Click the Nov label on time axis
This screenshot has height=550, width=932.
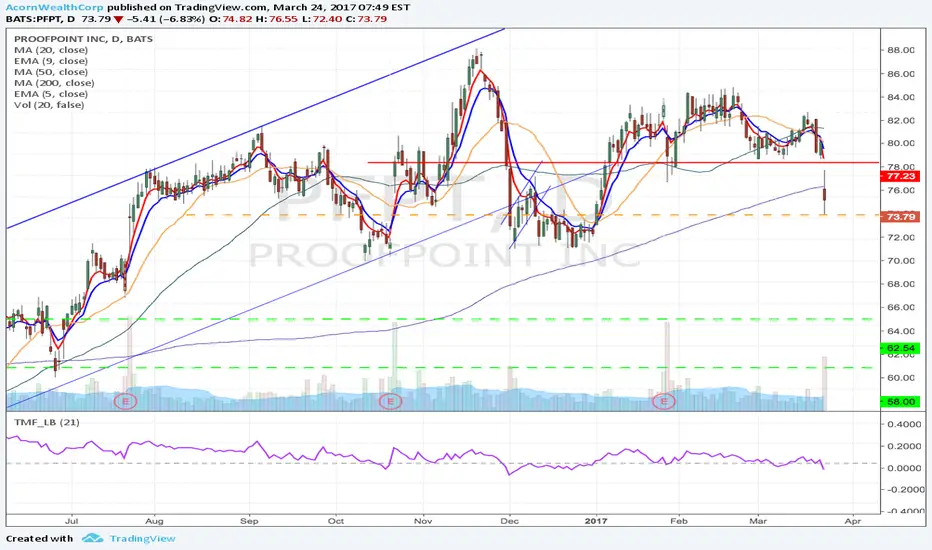[423, 521]
